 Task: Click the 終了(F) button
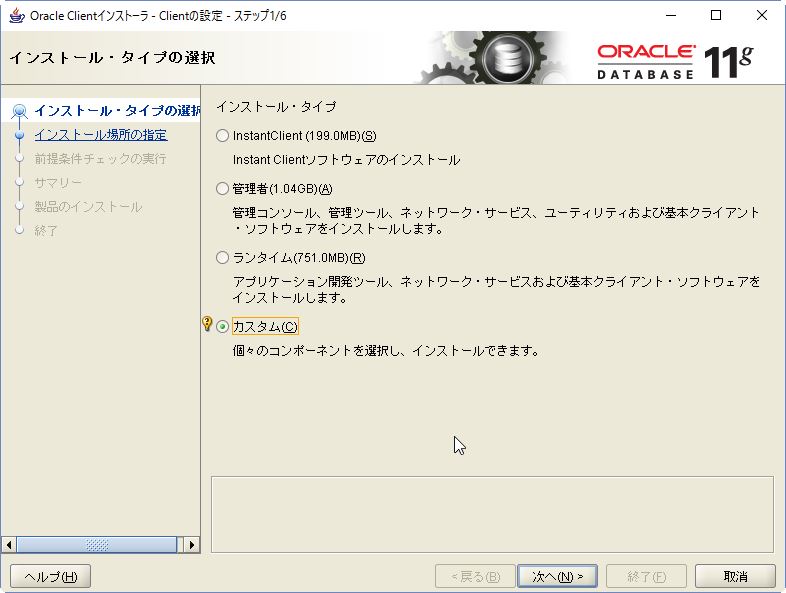point(646,576)
